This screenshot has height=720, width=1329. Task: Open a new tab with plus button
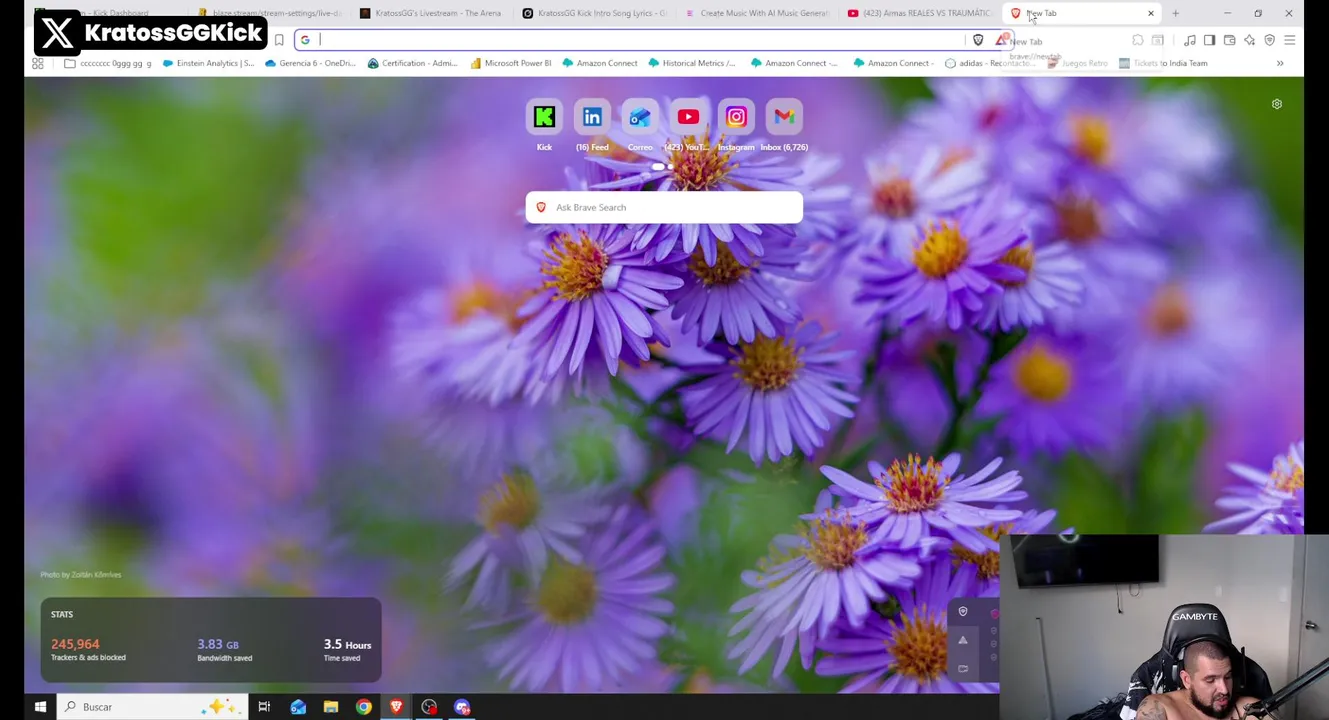pos(1176,13)
